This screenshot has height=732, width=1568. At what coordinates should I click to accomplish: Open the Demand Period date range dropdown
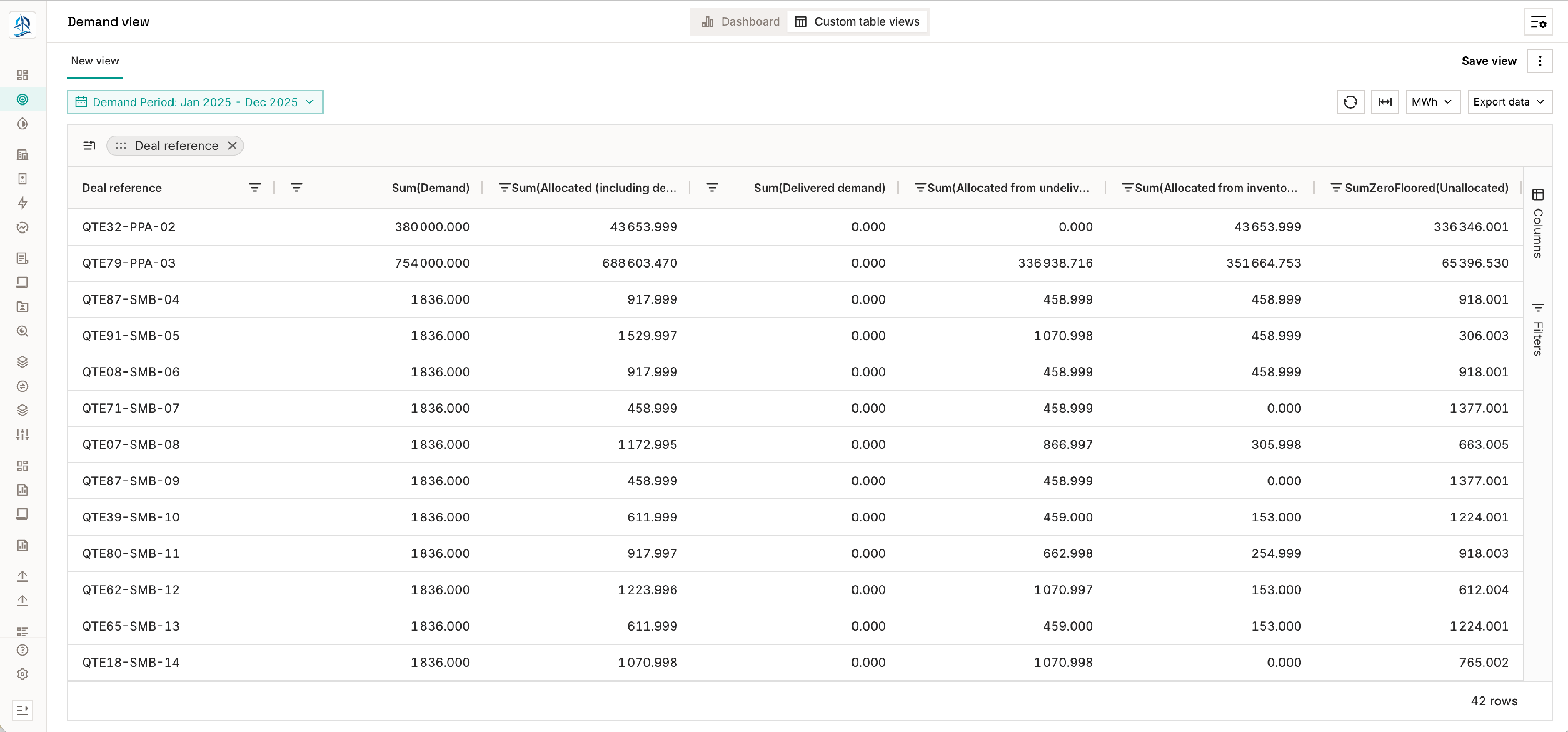point(195,102)
